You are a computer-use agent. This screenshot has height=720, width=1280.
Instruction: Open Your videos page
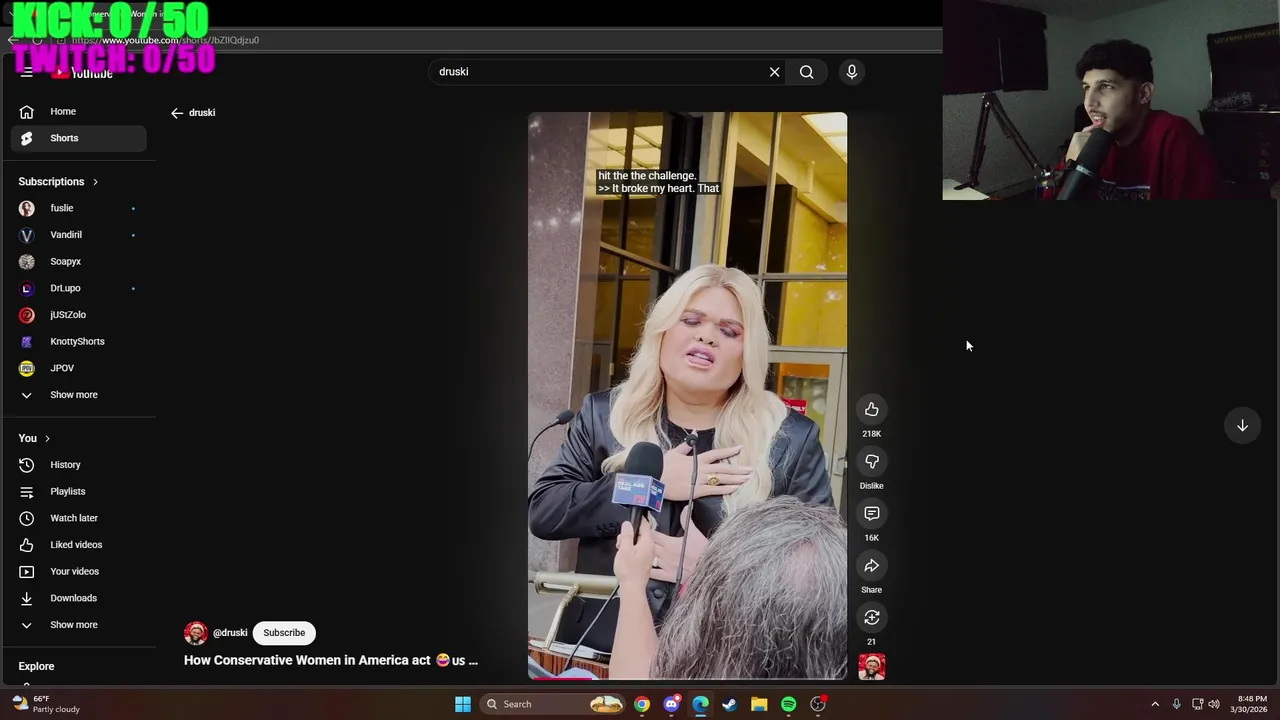[x=78, y=571]
